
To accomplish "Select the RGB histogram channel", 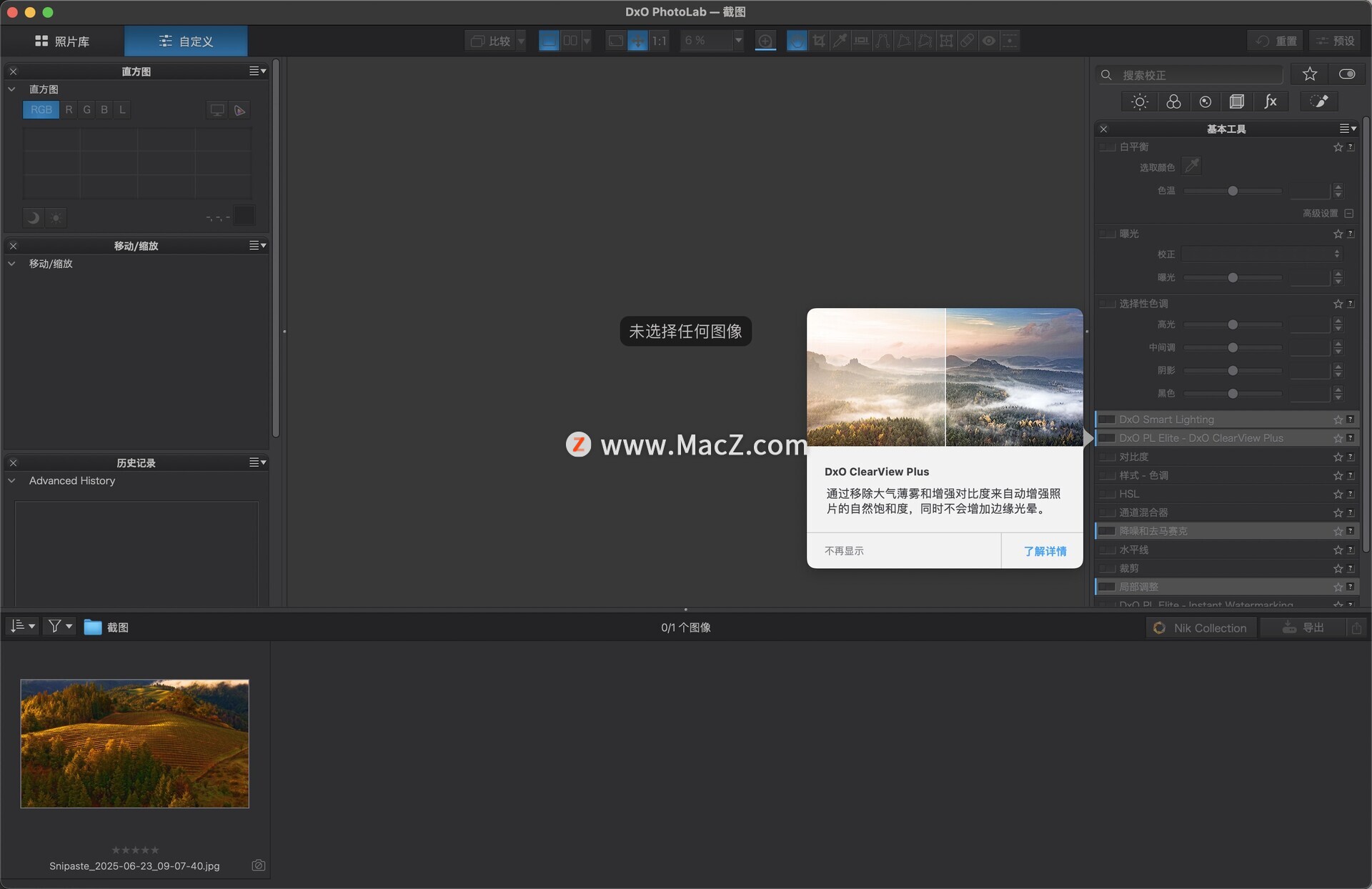I will coord(41,109).
